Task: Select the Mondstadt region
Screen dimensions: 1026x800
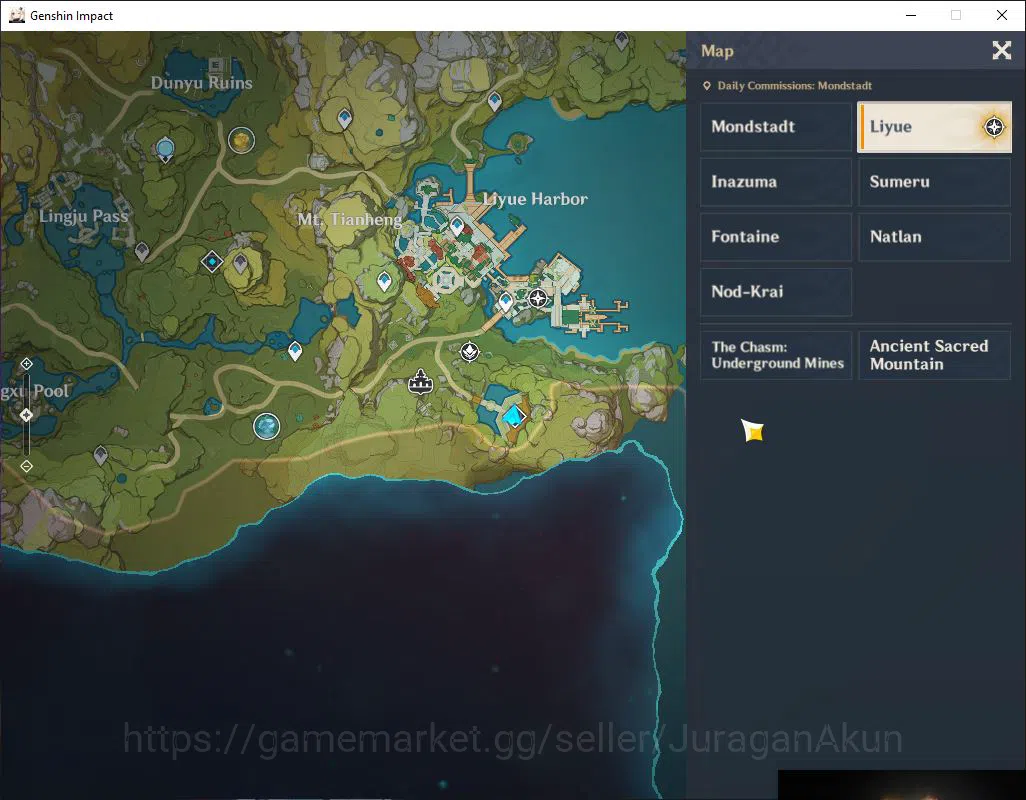Action: (x=776, y=127)
